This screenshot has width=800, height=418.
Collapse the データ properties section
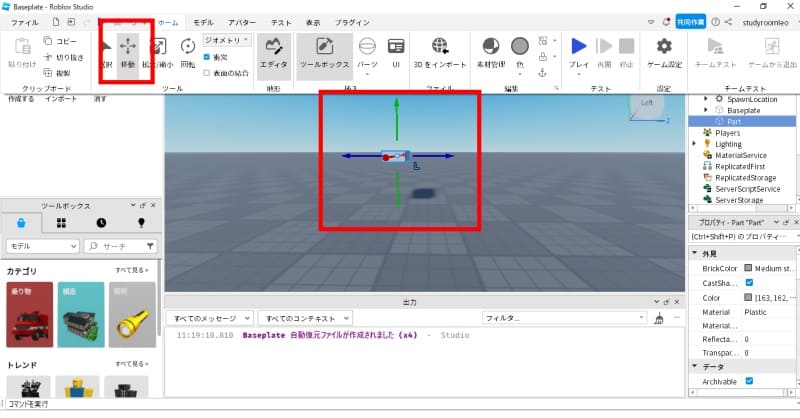click(694, 366)
